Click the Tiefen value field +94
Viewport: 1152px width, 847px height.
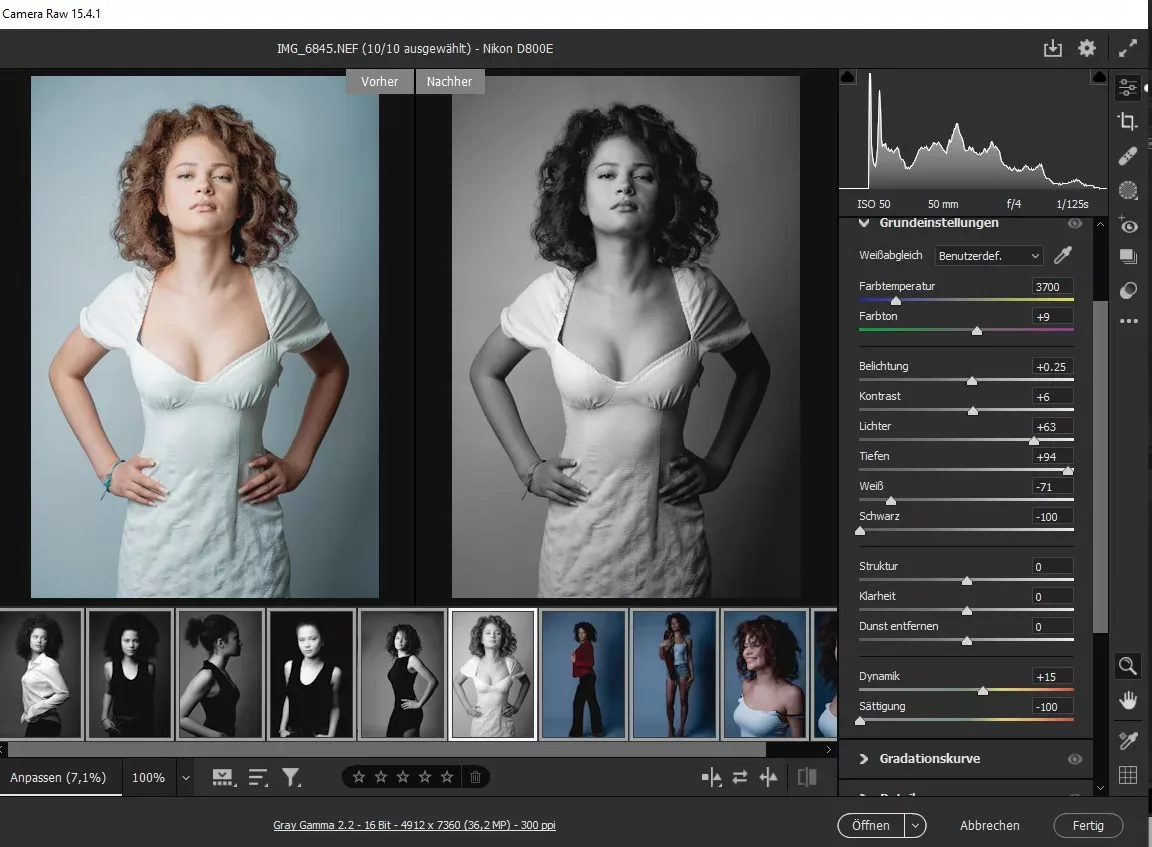point(1052,457)
